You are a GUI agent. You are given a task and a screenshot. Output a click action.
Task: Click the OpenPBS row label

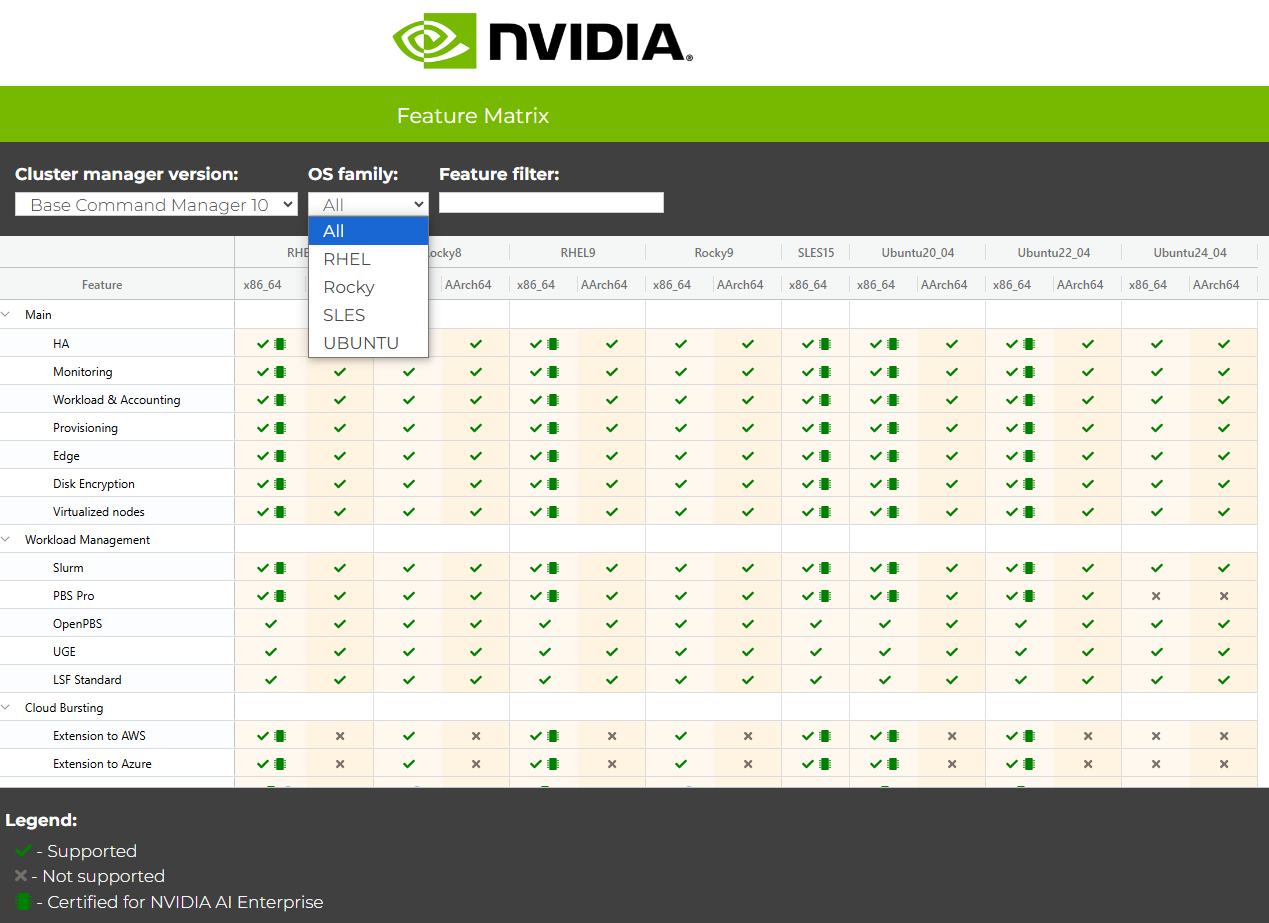(x=78, y=623)
